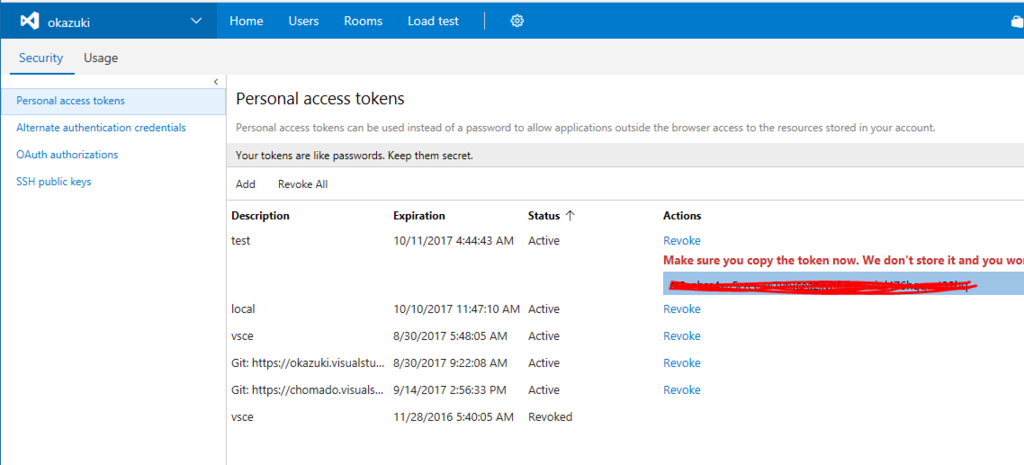Revoke the chomado.visualstudio Git token

point(682,390)
